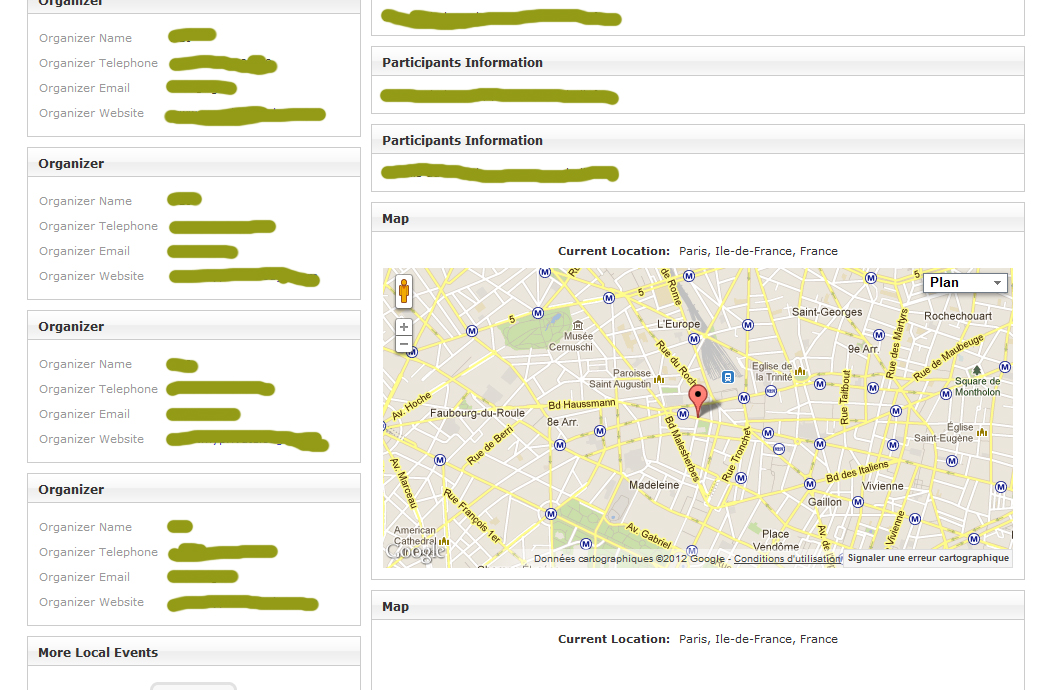Viewport: 1054px width, 690px height.
Task: Click the Paroisse Saint Augustin church icon
Action: click(659, 379)
